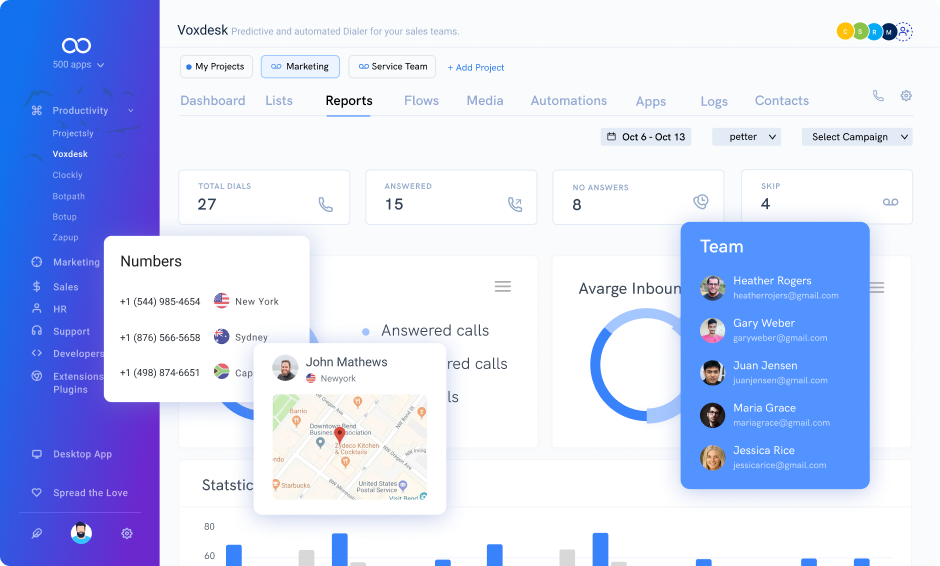
Task: Click the rocket icon in sidebar footer
Action: [x=37, y=534]
